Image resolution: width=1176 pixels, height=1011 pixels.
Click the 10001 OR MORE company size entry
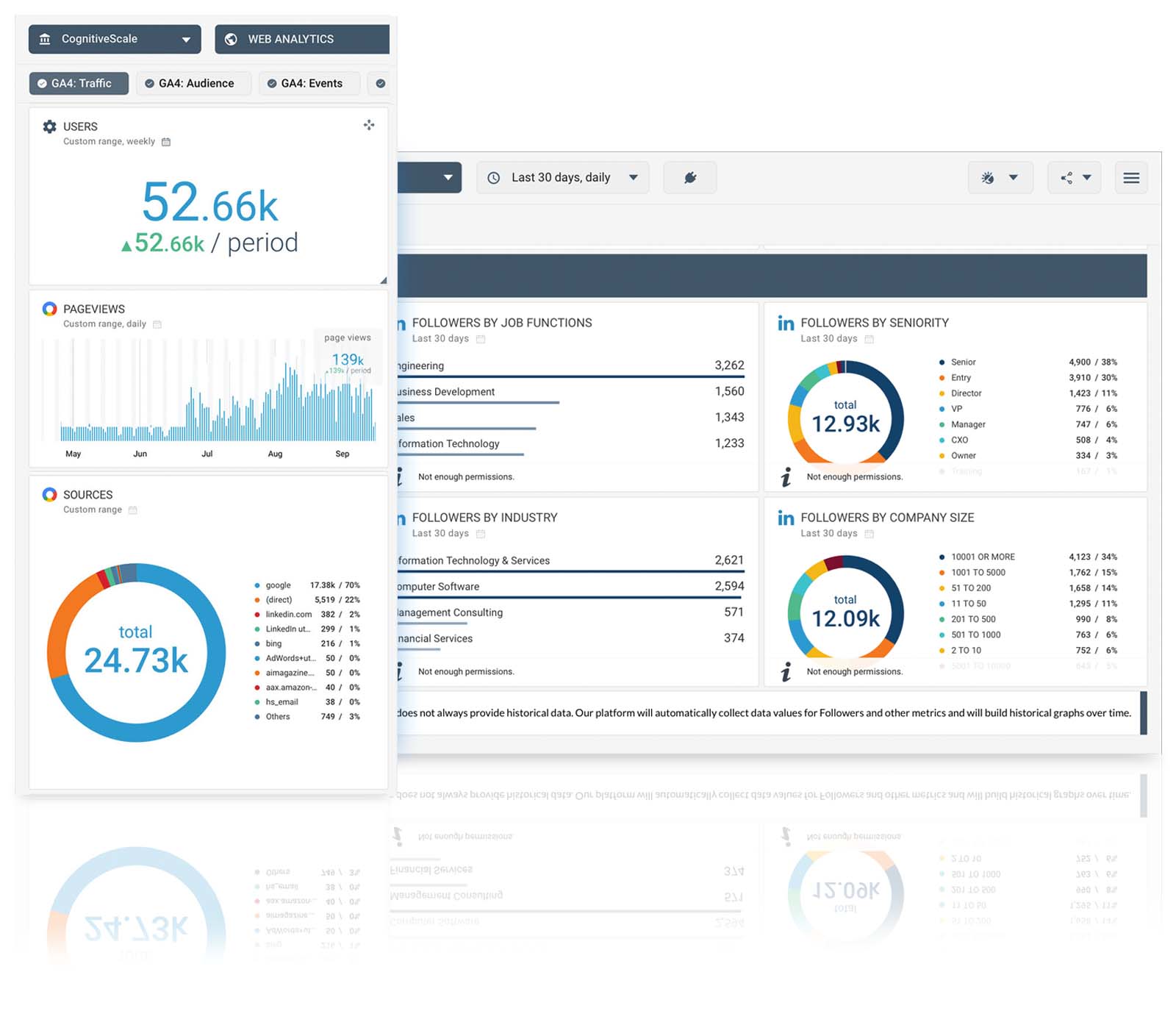point(1028,557)
